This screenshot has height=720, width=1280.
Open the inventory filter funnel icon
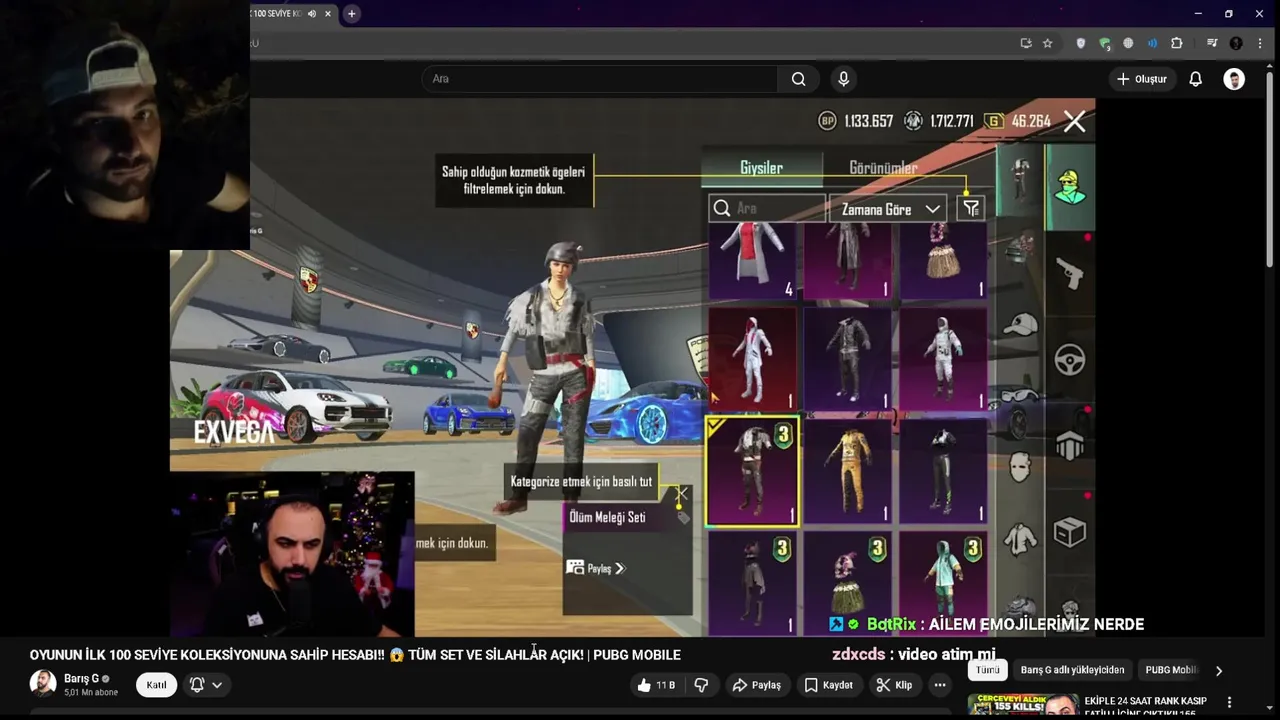[970, 208]
